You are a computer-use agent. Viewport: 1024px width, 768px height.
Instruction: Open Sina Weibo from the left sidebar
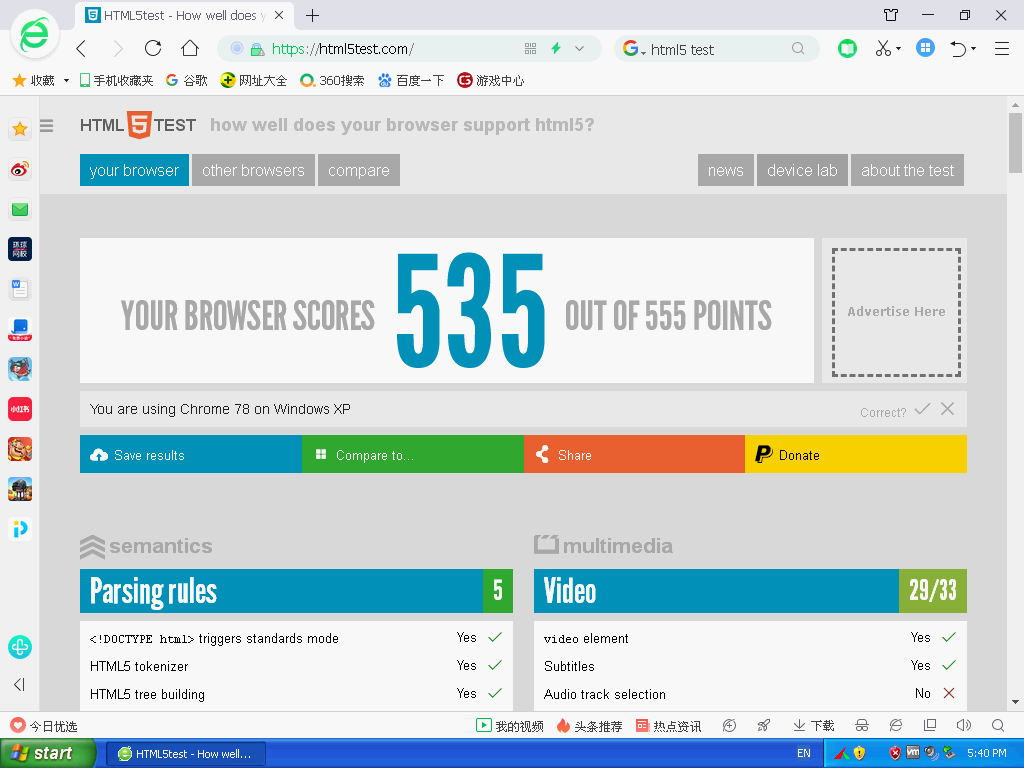click(x=20, y=169)
